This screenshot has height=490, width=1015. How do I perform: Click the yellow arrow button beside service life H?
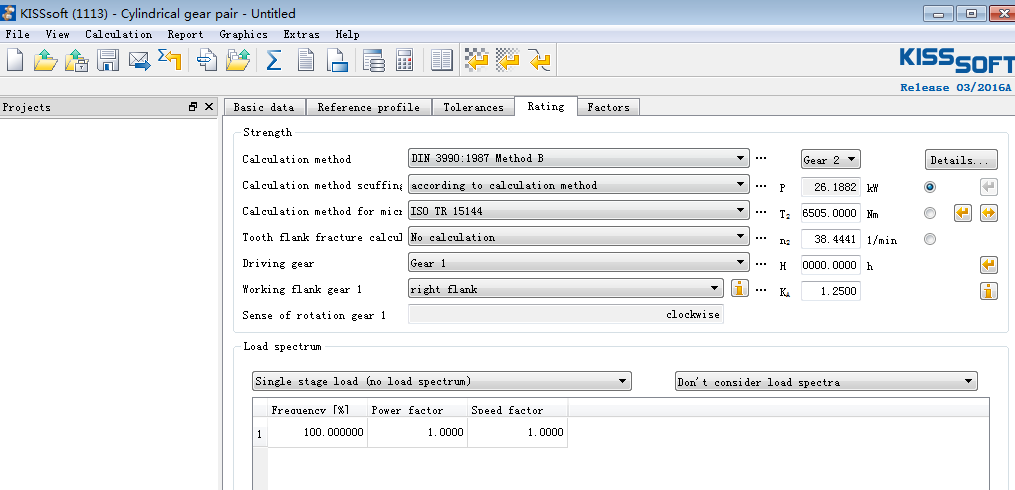pos(988,265)
